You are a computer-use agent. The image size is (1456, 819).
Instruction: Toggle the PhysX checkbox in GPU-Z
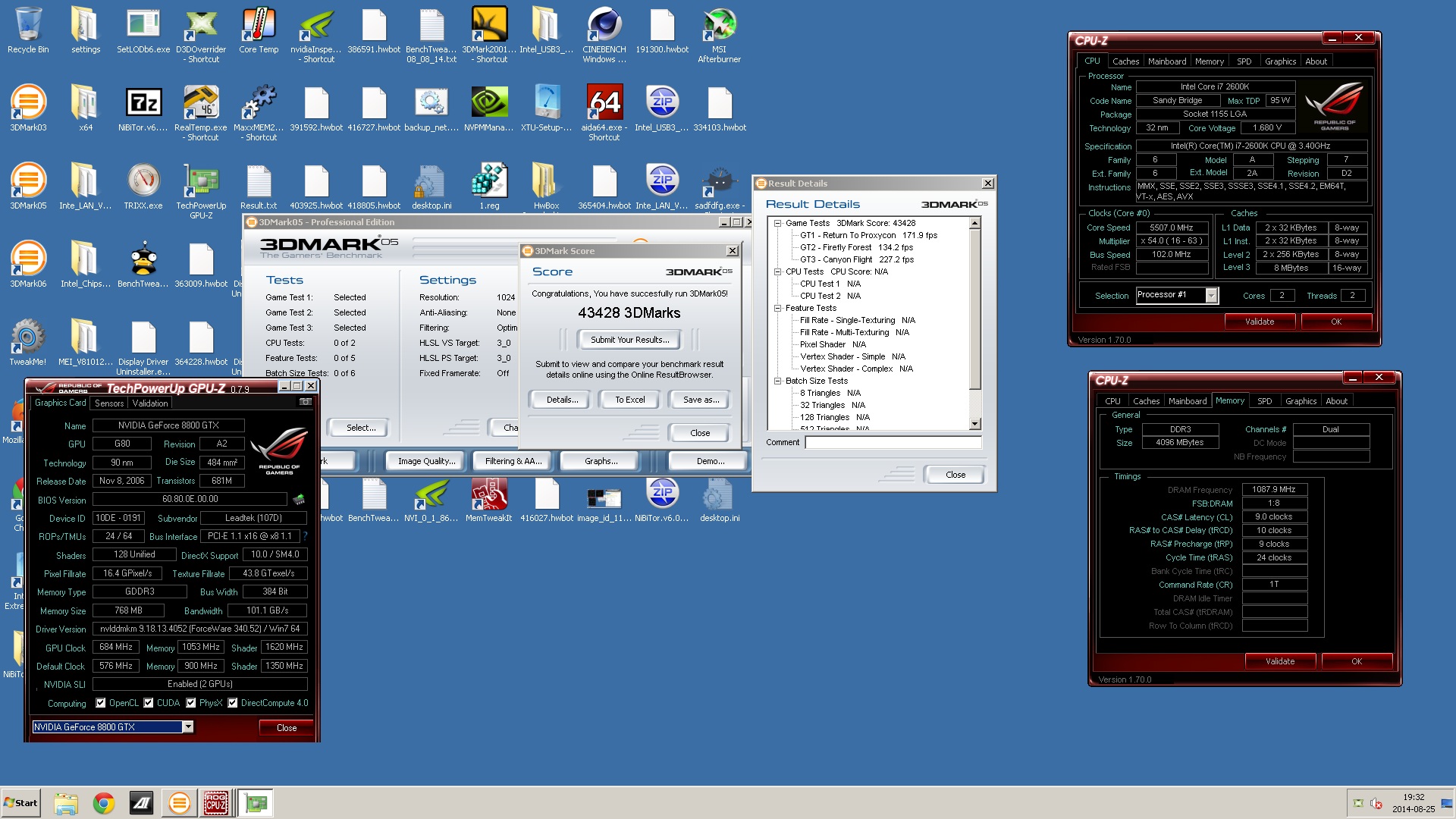point(191,703)
